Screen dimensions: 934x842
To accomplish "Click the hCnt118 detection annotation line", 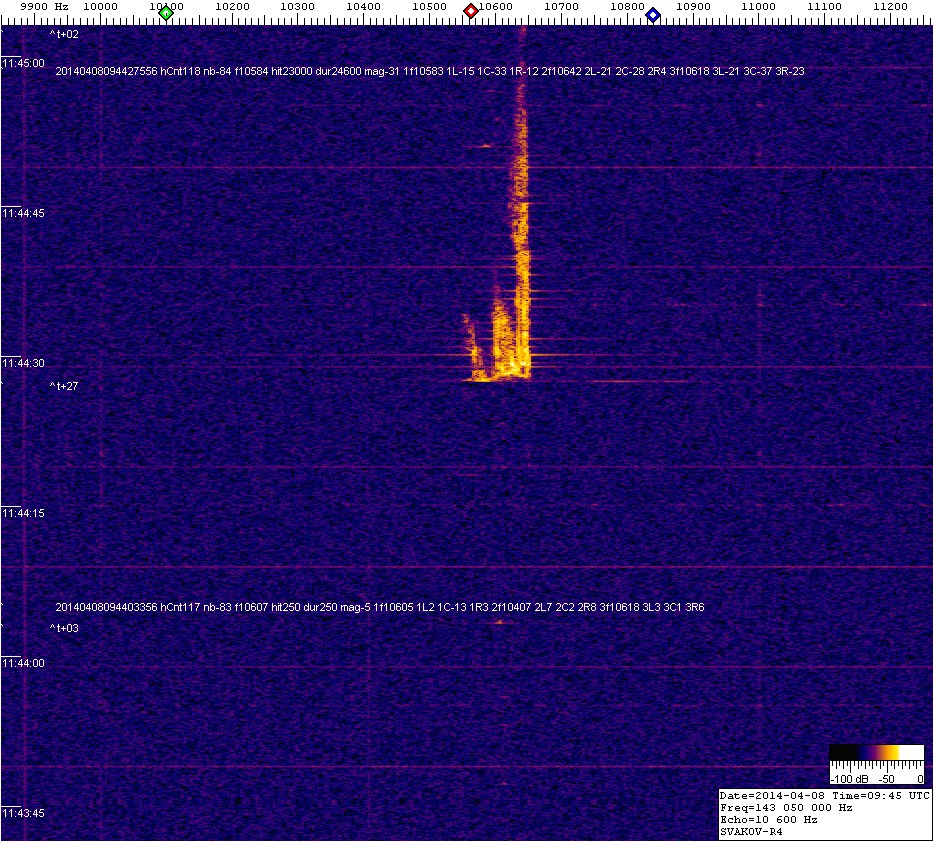I will (430, 71).
